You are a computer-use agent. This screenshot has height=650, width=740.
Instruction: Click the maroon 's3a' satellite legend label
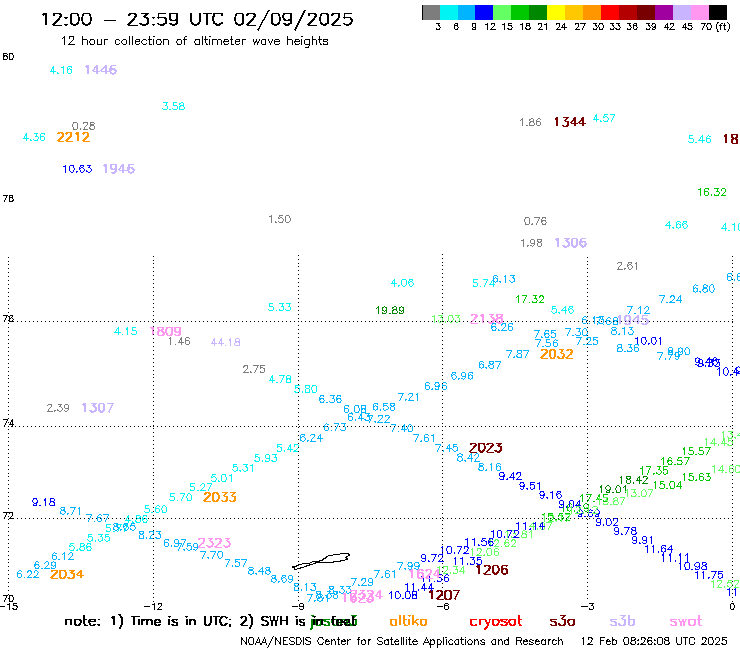[x=562, y=622]
